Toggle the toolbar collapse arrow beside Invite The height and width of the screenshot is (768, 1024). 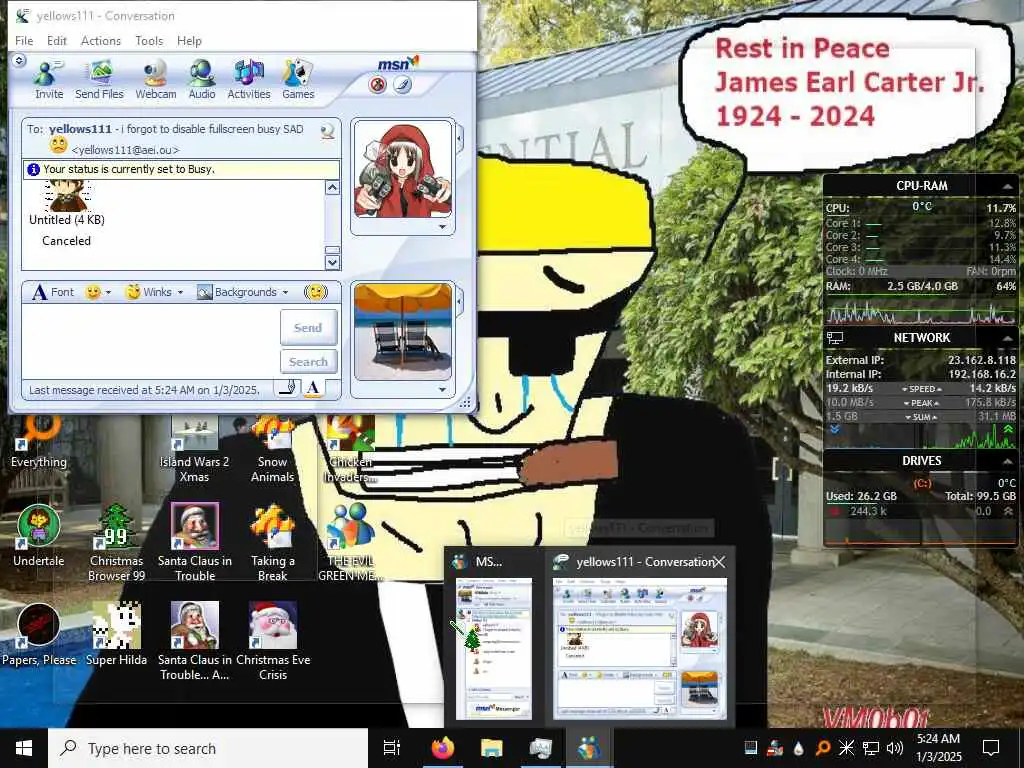point(19,61)
